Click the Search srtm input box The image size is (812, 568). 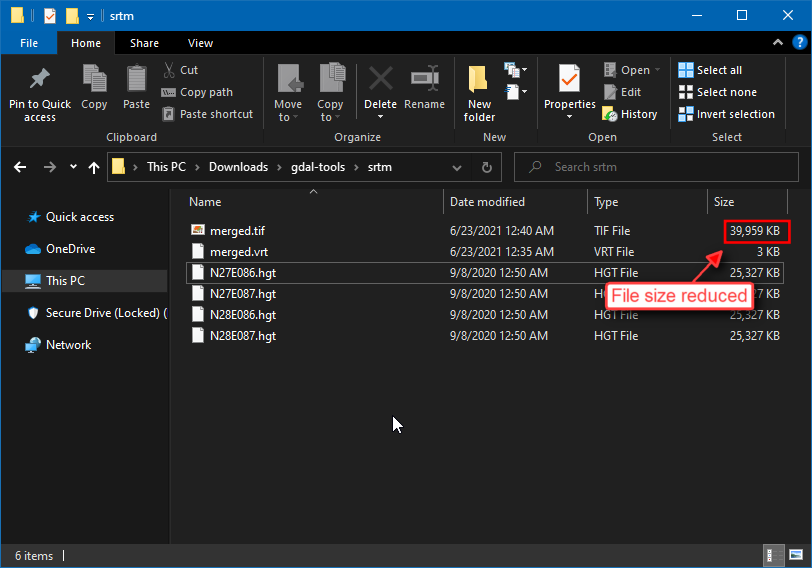tap(660, 167)
